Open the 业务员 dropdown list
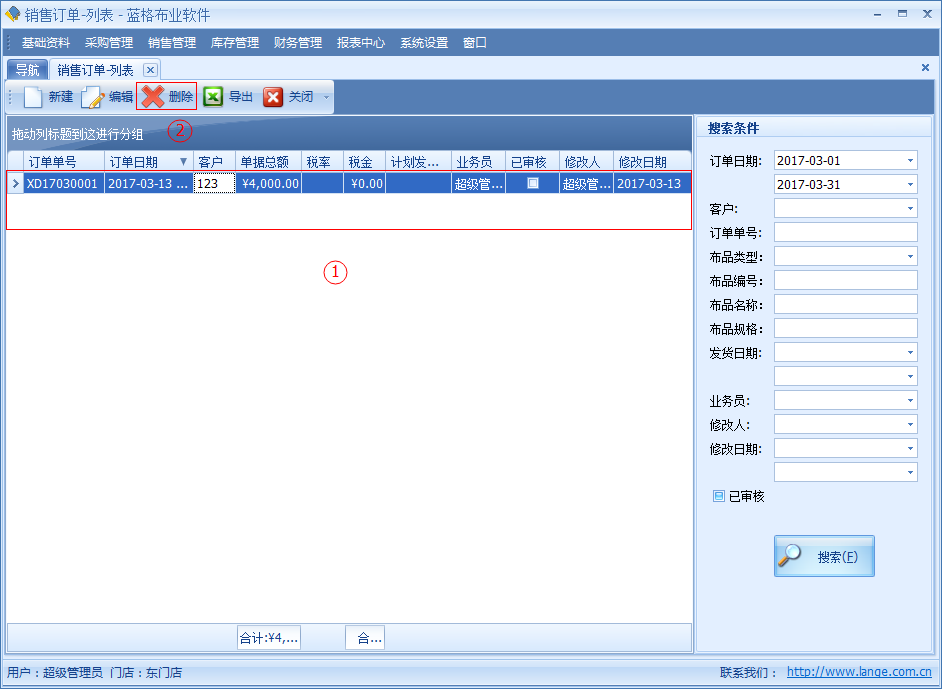This screenshot has height=689, width=942. [910, 401]
